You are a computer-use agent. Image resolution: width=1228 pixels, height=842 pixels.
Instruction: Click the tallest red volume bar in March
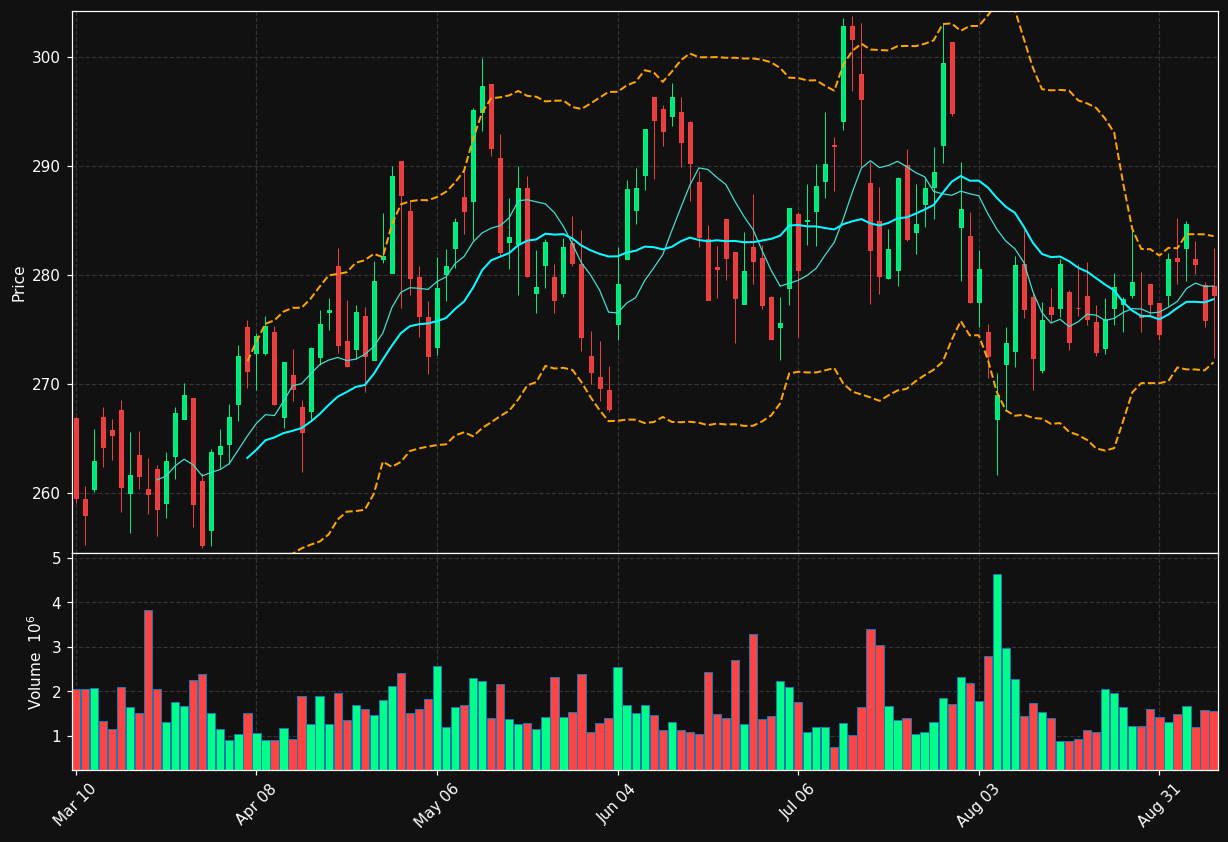click(148, 690)
